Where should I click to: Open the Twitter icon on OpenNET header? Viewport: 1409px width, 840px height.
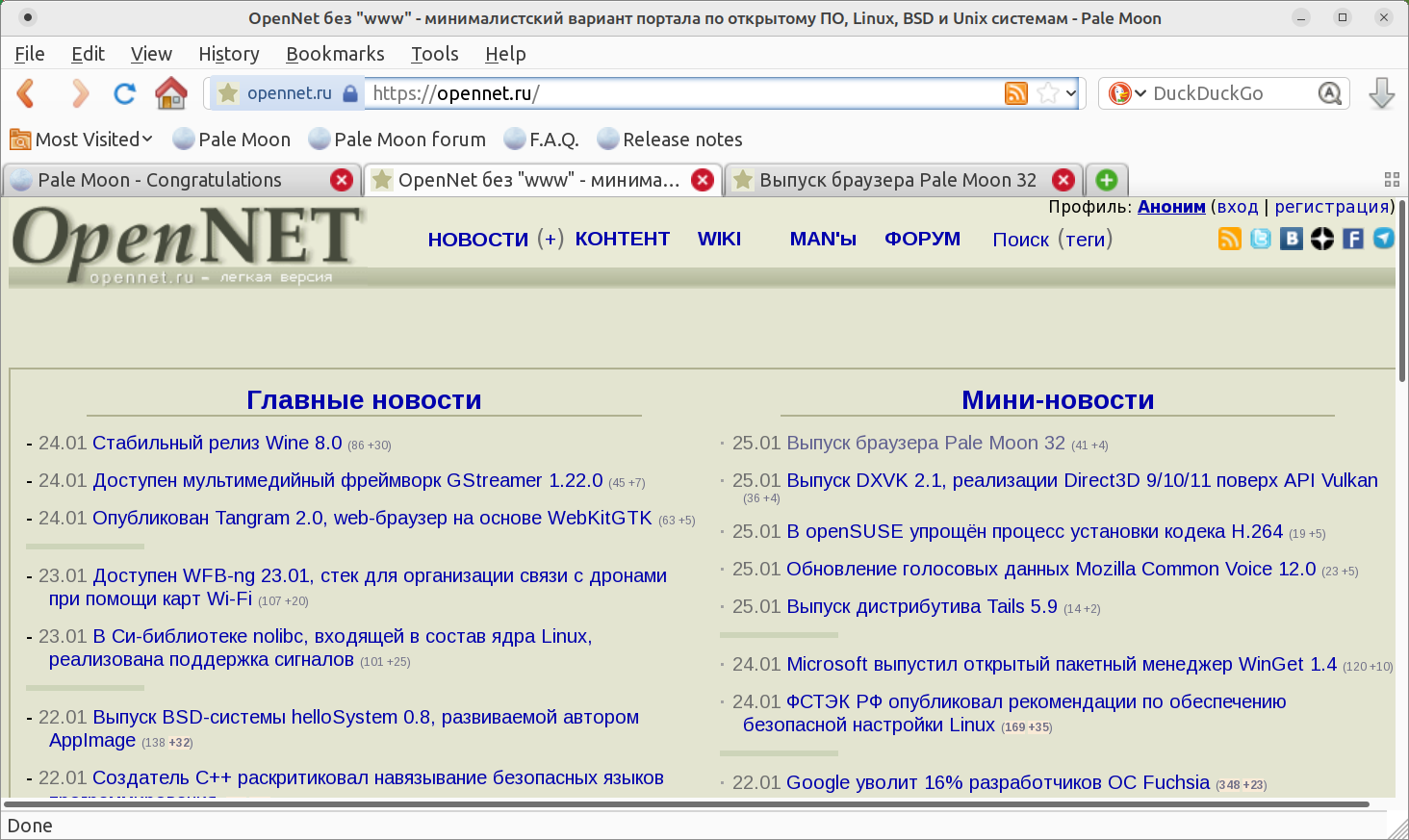point(1260,239)
